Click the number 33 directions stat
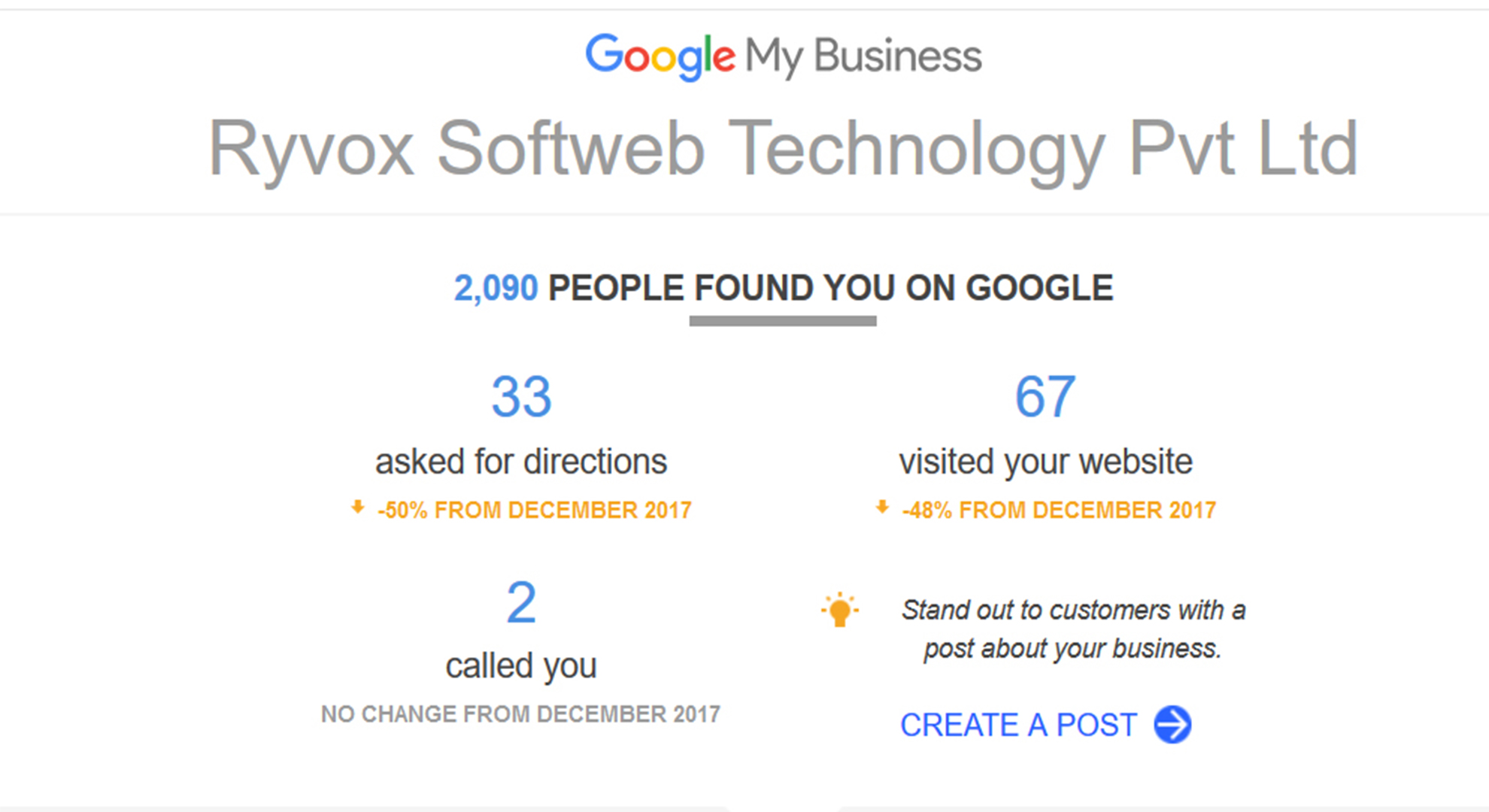The width and height of the screenshot is (1489, 812). pos(521,396)
